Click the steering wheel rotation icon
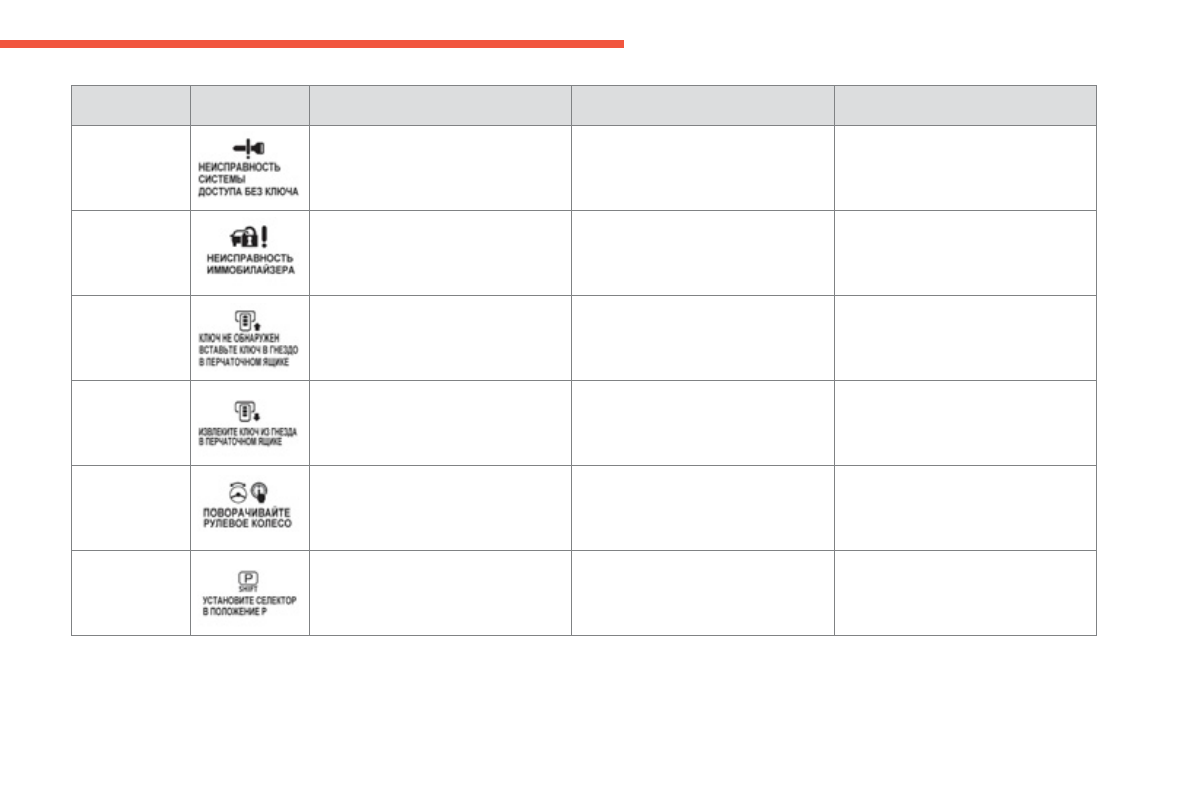 [238, 491]
